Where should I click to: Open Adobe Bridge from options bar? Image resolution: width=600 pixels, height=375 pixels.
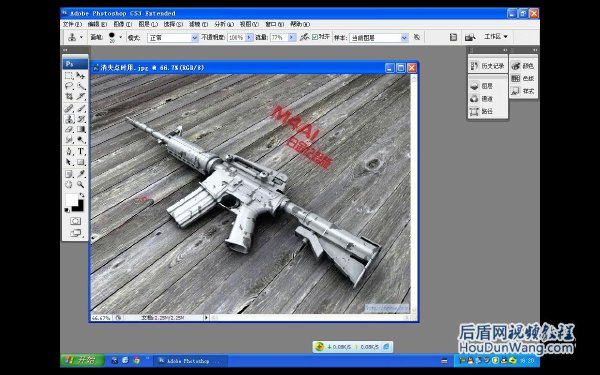coord(470,37)
